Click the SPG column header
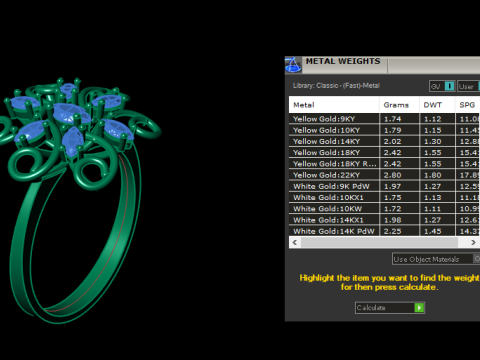480x360 pixels. pyautogui.click(x=468, y=105)
